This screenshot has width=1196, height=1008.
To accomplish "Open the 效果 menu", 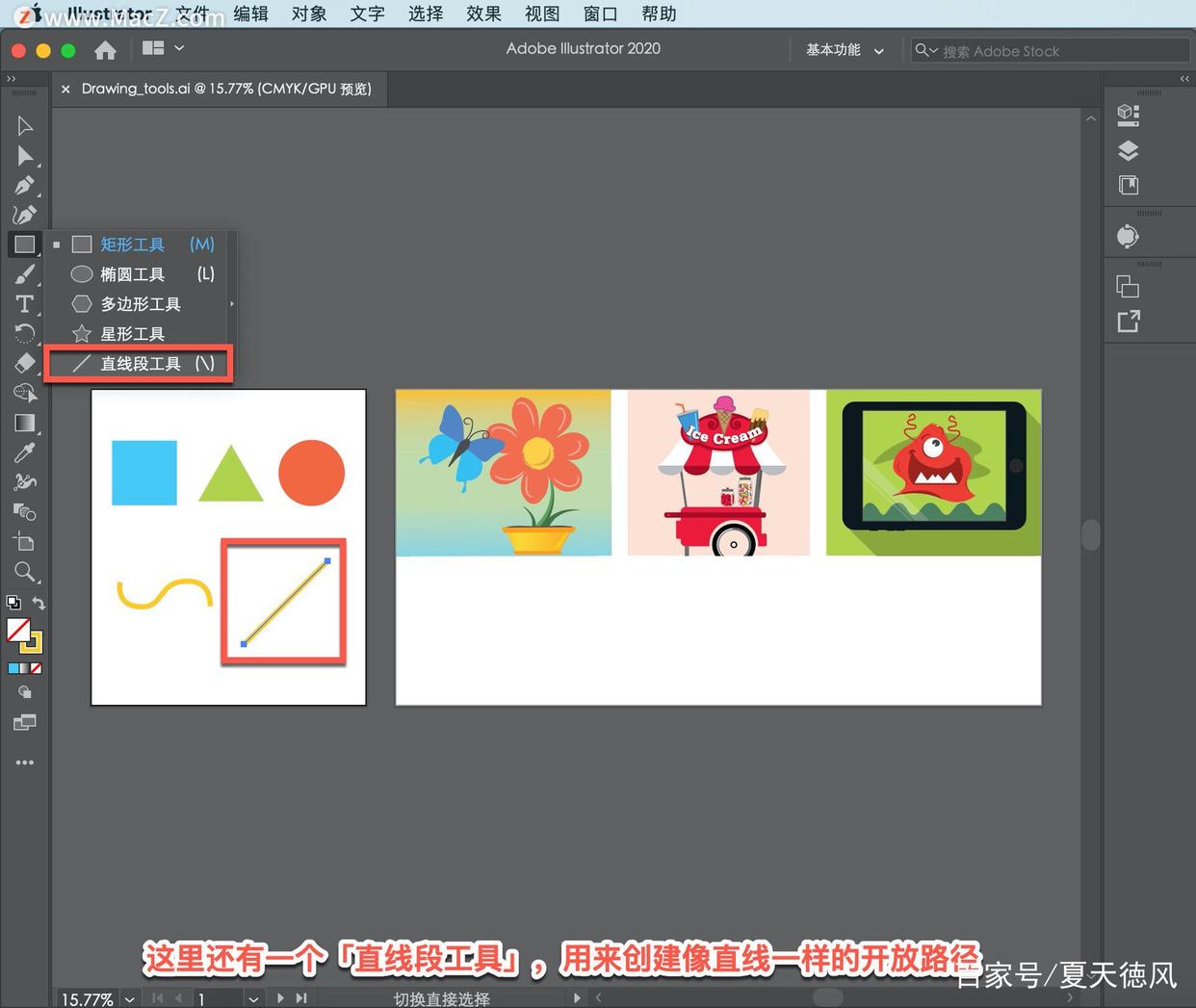I will pos(483,13).
